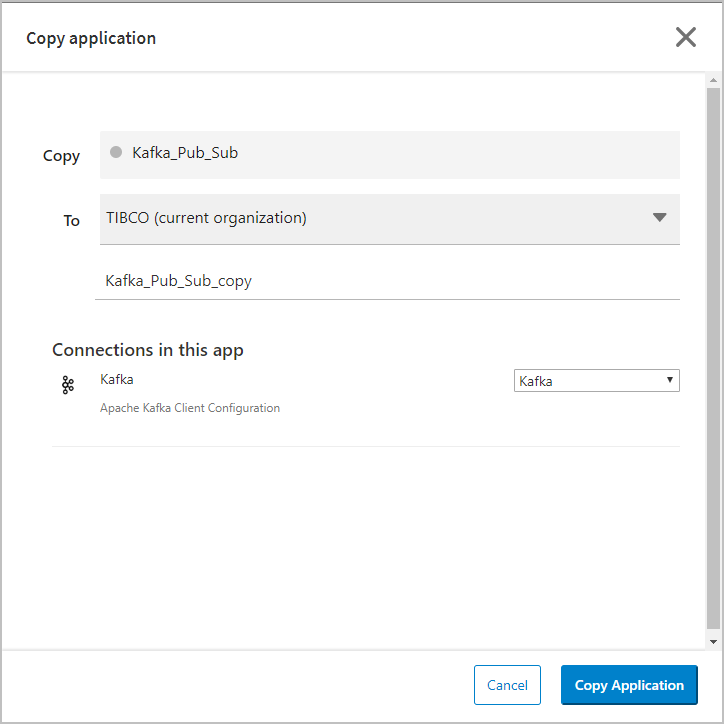
Task: Click the Connections in this app heading
Action: tap(148, 350)
